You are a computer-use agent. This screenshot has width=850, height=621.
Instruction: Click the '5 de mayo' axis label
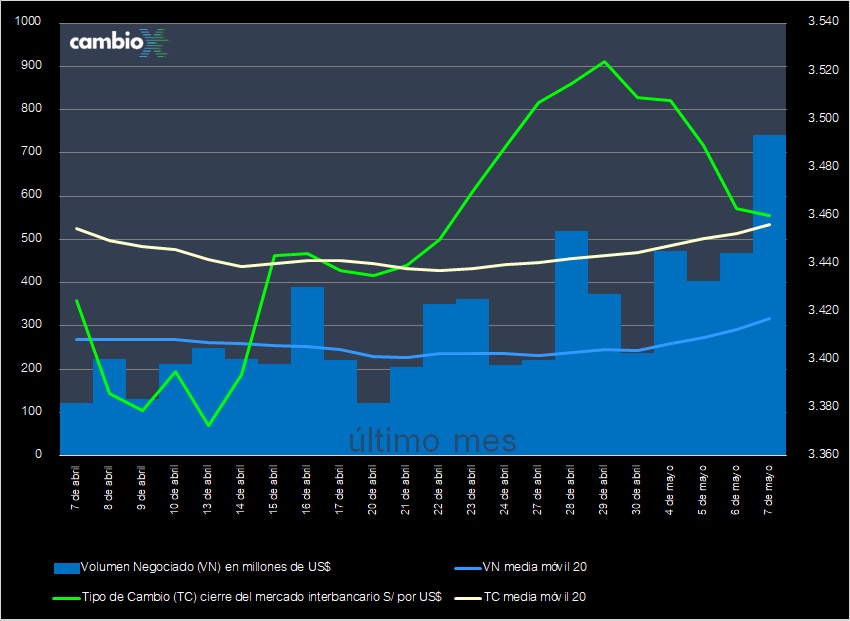coord(703,489)
